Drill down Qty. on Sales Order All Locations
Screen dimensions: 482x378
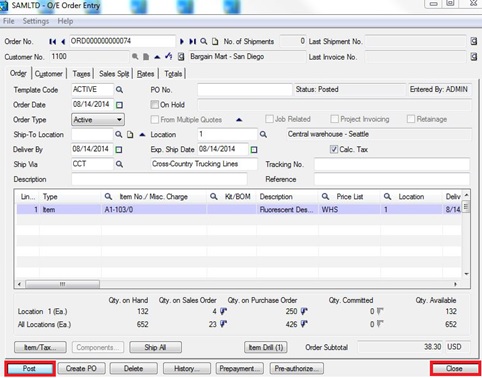(x=223, y=324)
